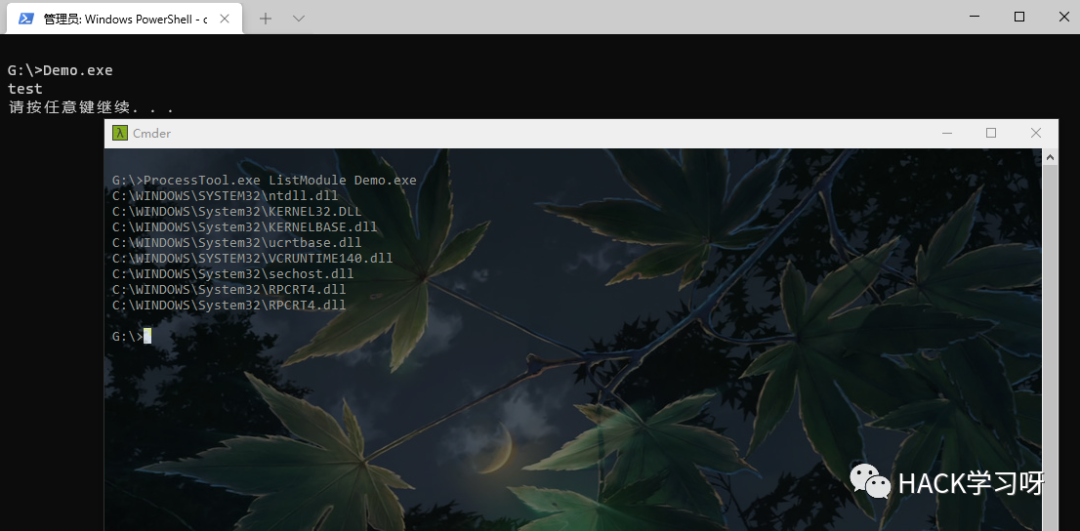Expand the new tab profile dropdown
1080x531 pixels.
click(298, 19)
